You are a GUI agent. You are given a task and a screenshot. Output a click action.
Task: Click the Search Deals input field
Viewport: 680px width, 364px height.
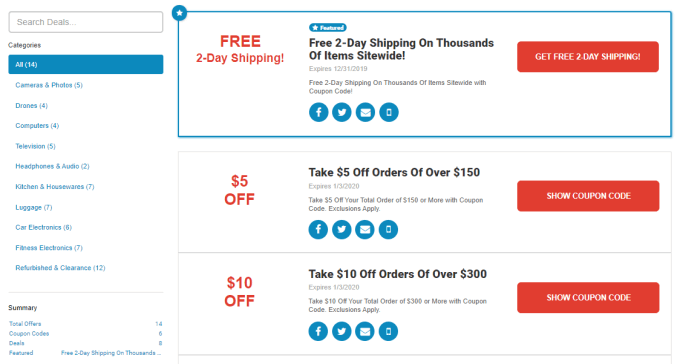click(x=86, y=22)
